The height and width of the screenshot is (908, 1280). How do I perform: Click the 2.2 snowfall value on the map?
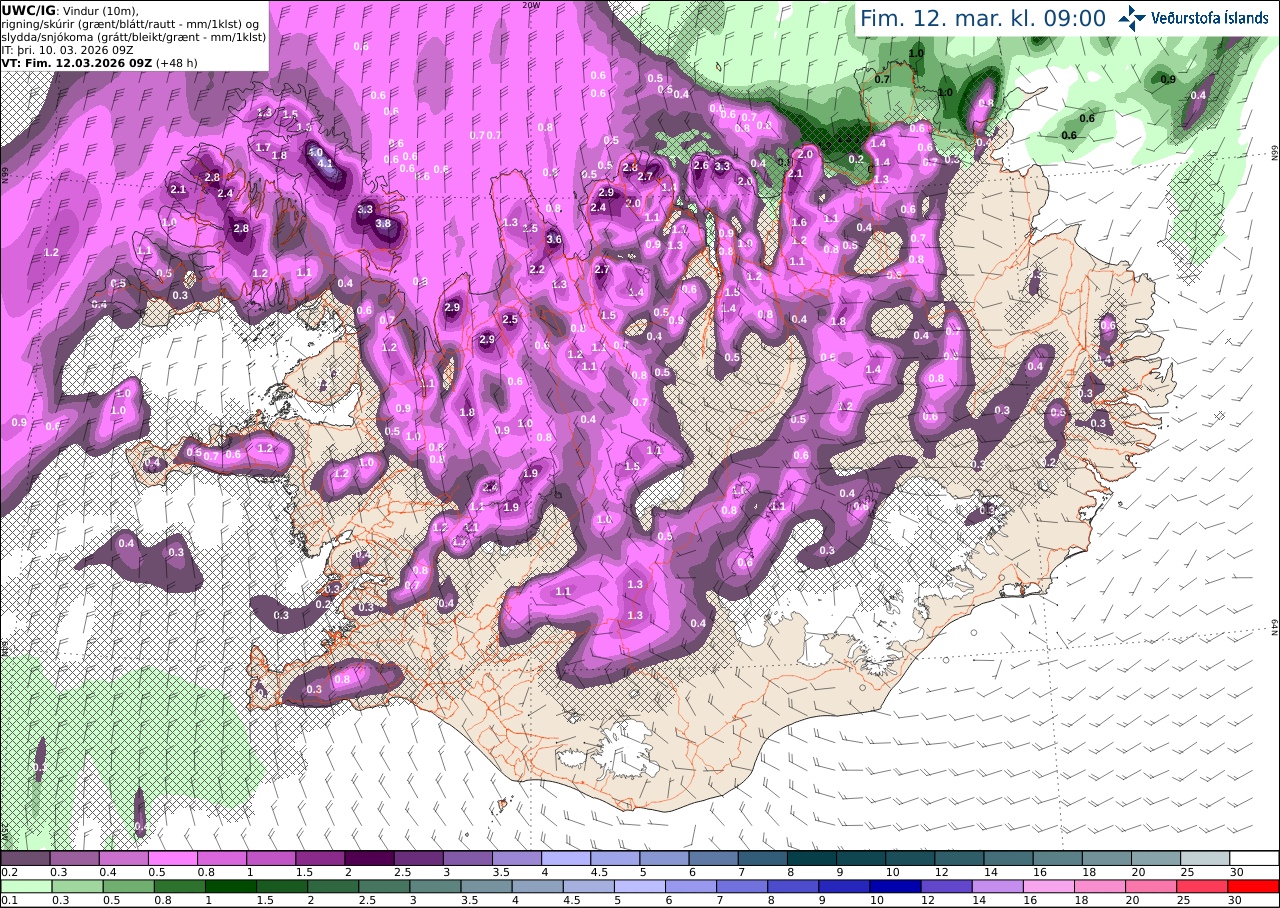[x=536, y=270]
